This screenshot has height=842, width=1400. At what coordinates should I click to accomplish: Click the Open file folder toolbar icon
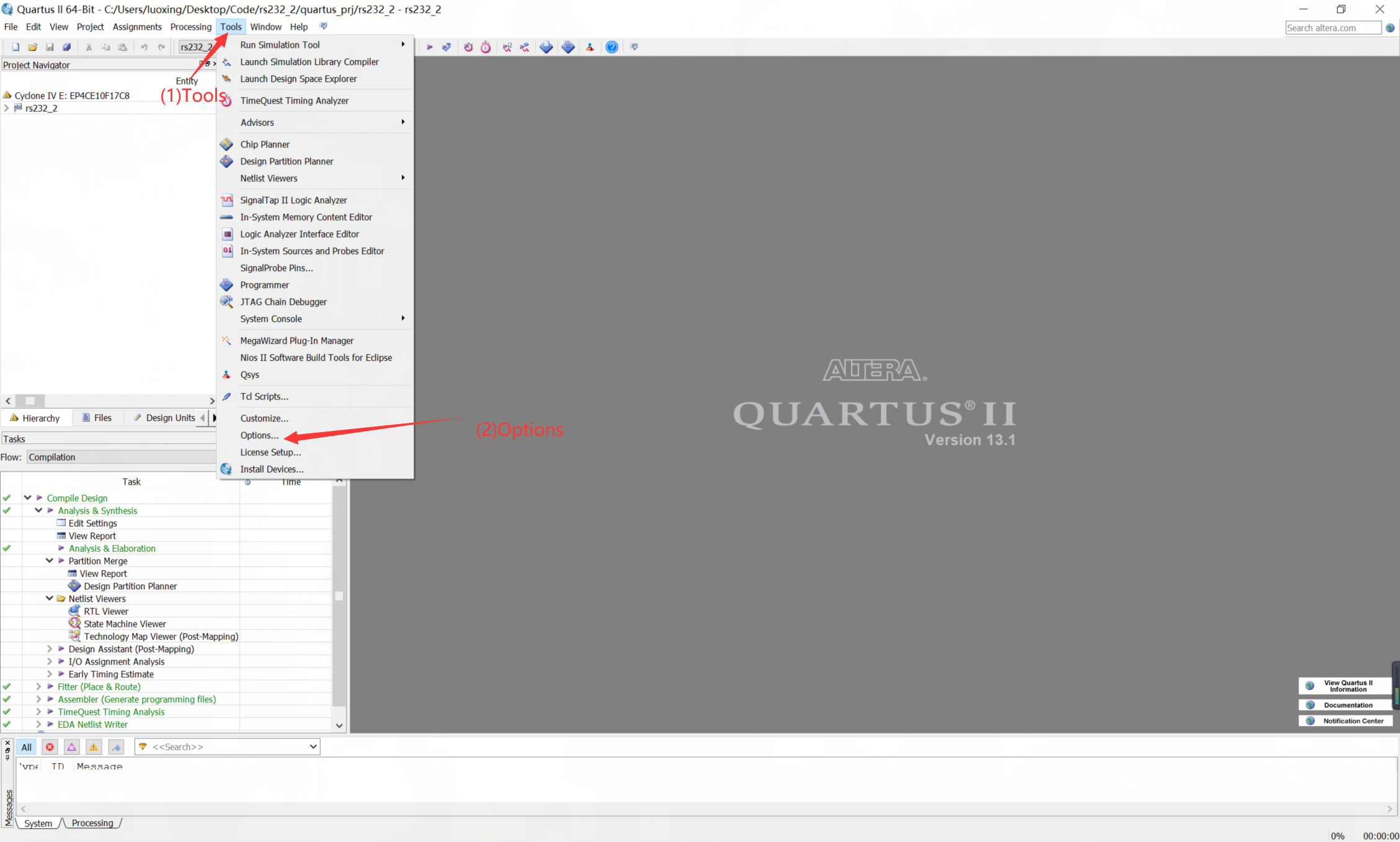point(32,47)
